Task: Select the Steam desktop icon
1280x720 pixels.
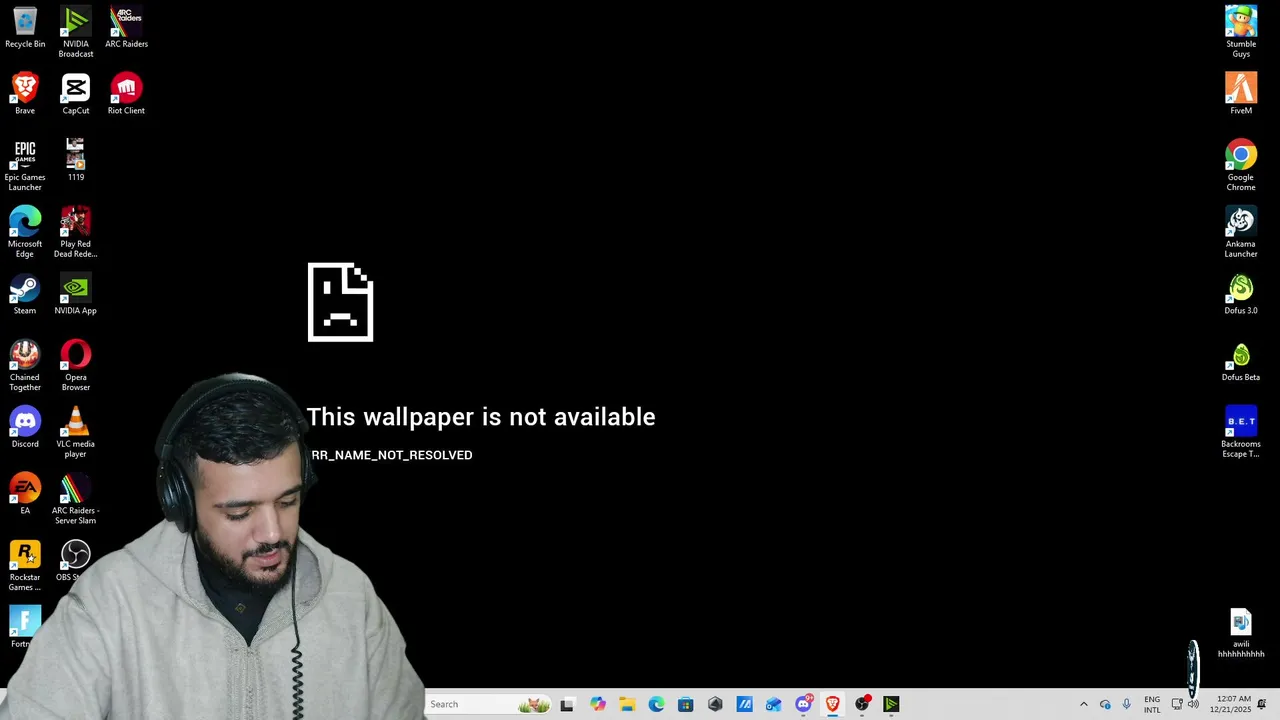Action: point(25,294)
